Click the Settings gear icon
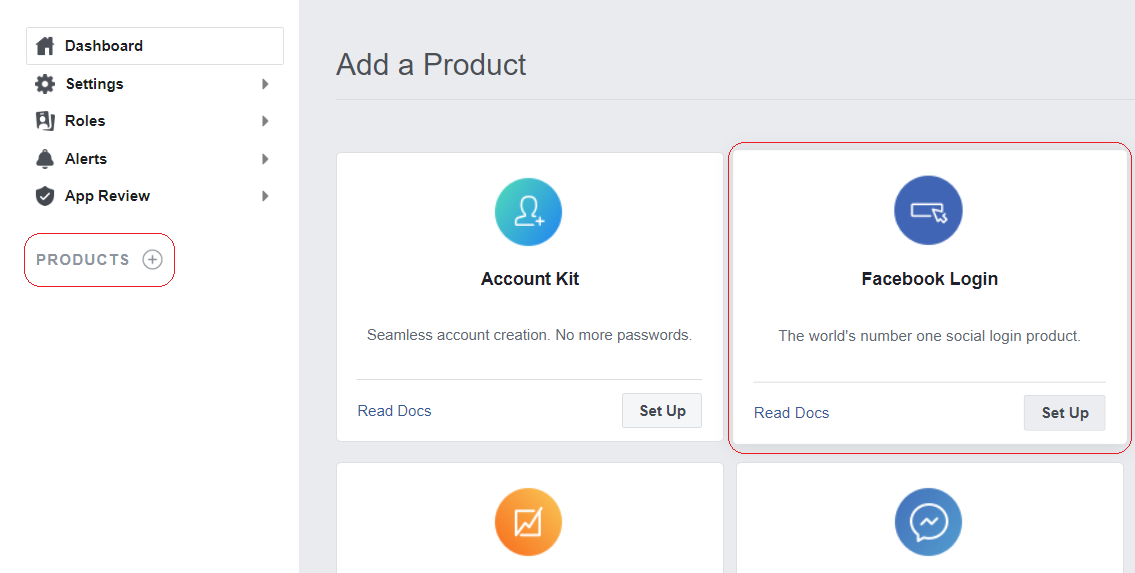The height and width of the screenshot is (573, 1135). (45, 84)
